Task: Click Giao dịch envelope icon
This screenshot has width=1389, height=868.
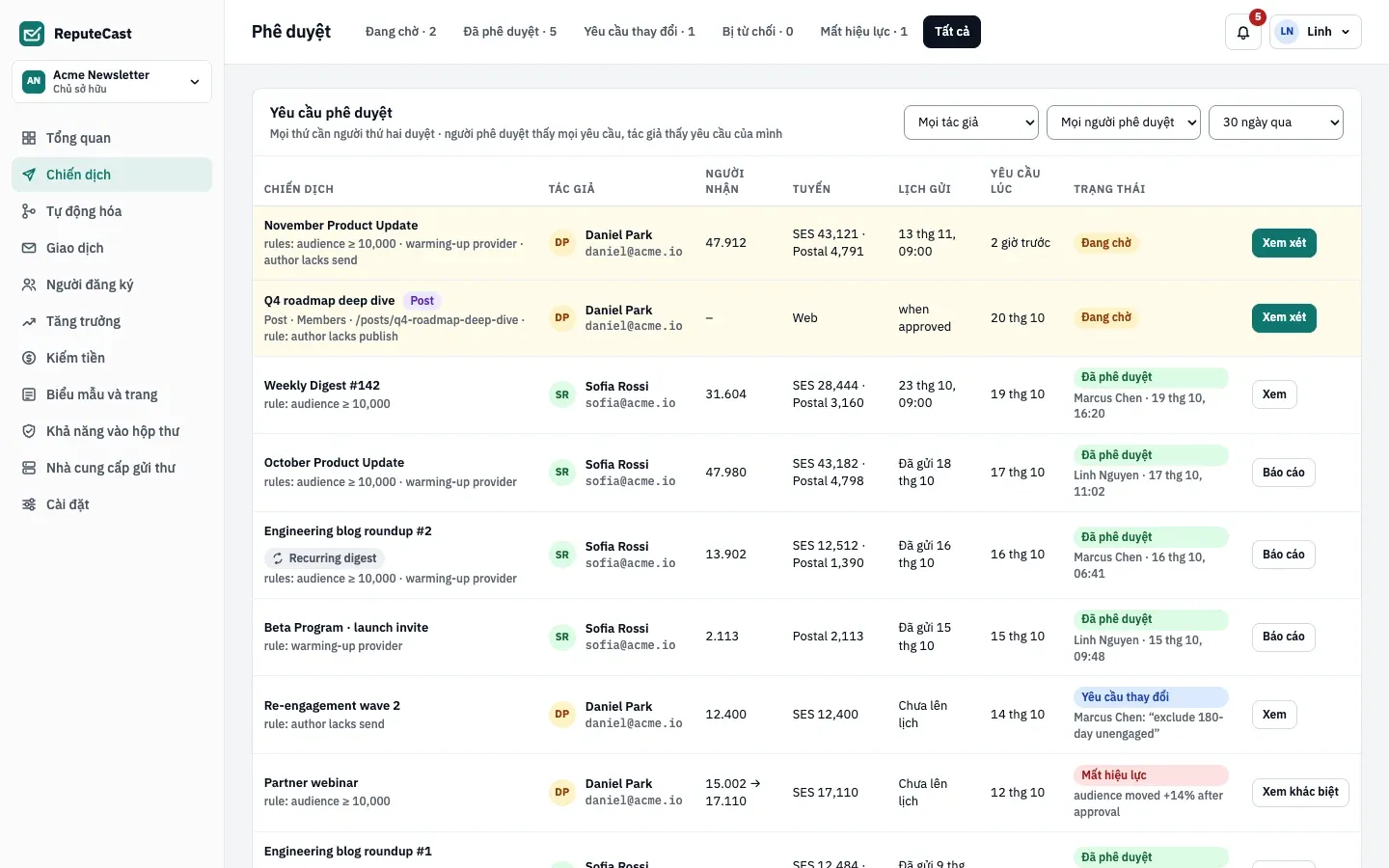Action: 29,248
